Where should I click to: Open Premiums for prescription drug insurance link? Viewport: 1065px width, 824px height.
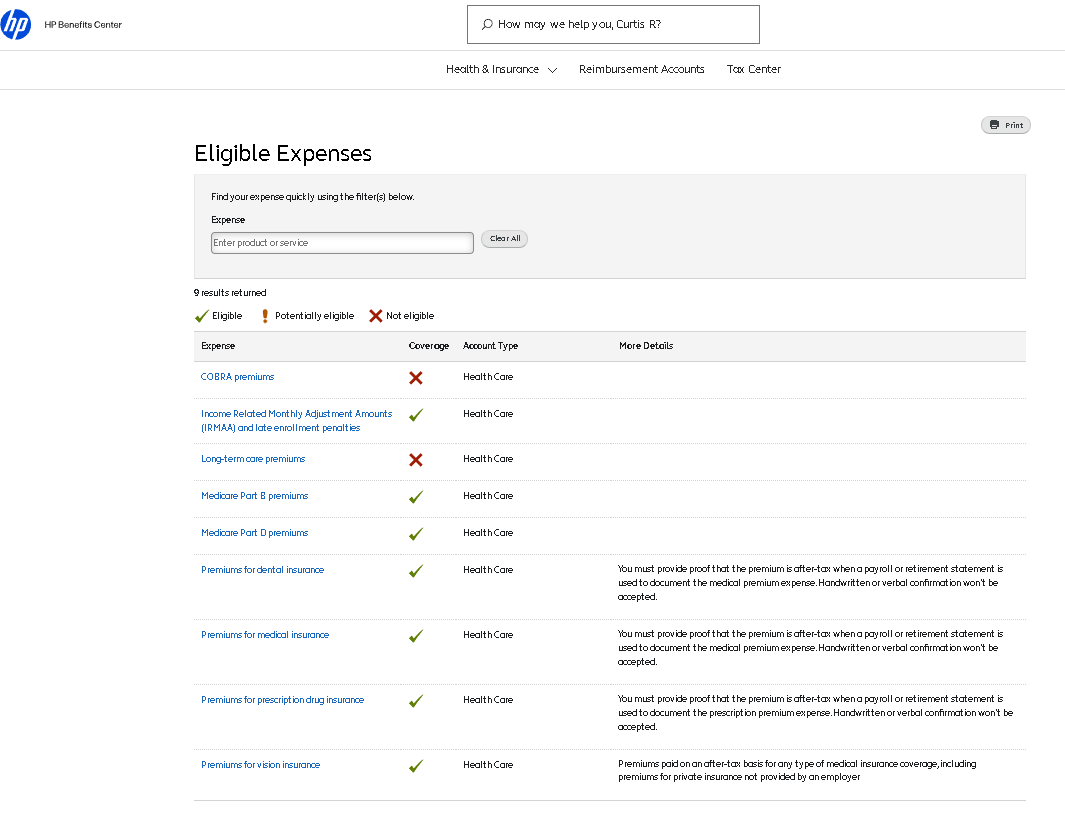(x=282, y=700)
